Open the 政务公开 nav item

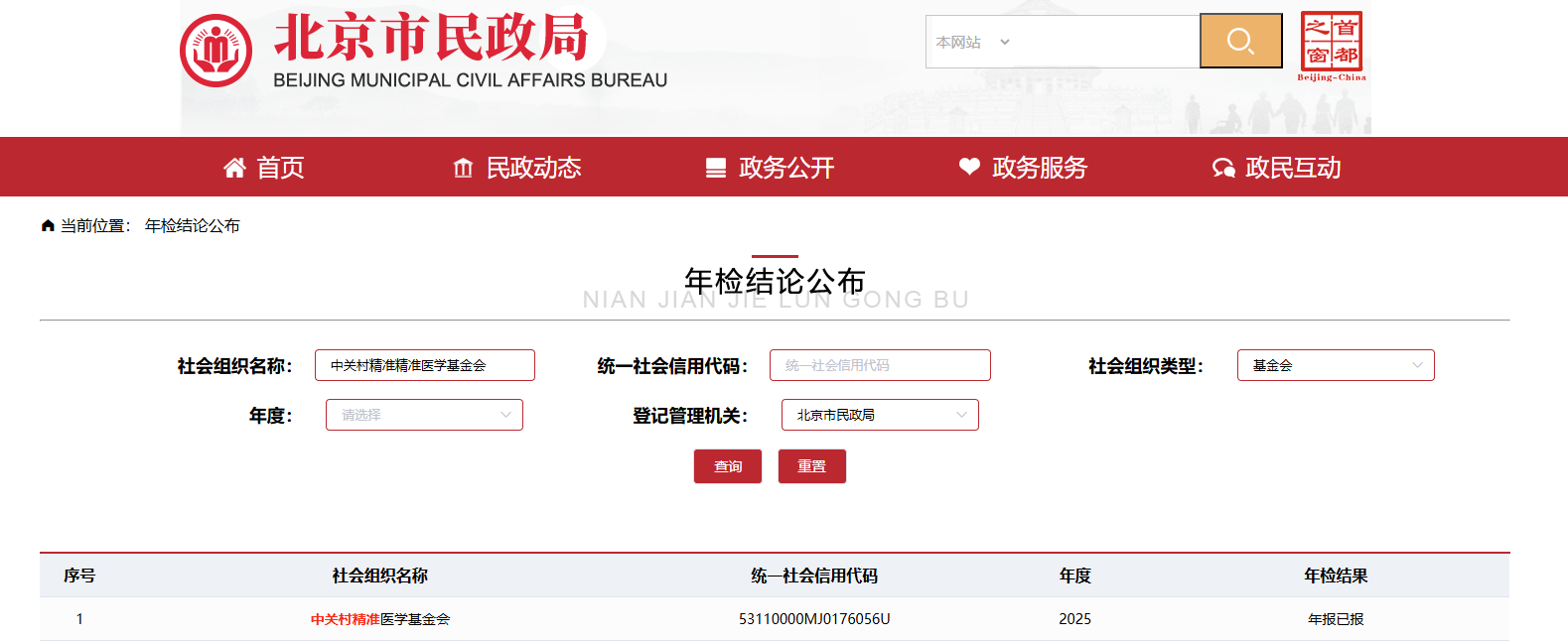pyautogui.click(x=786, y=168)
